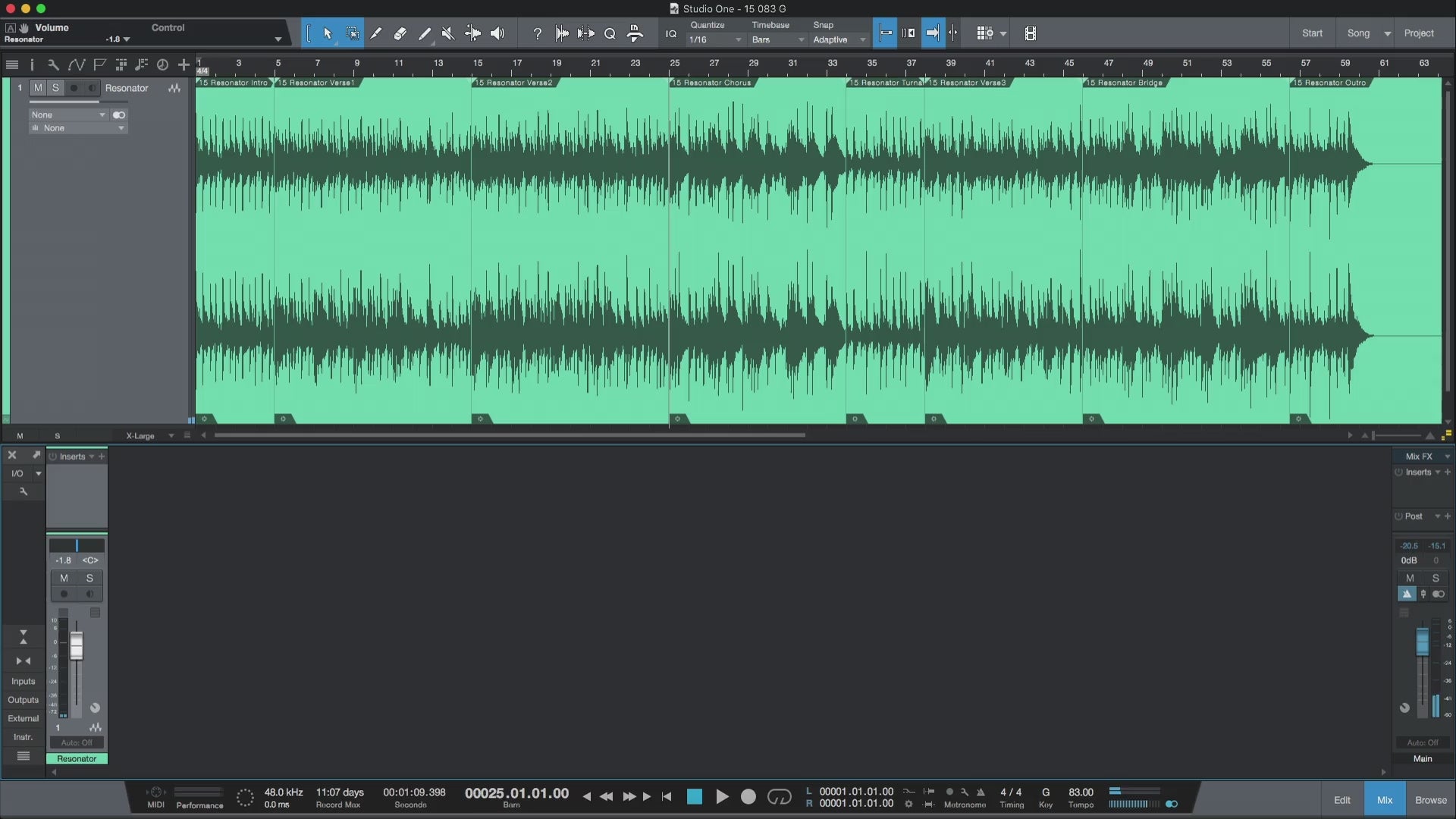1456x819 pixels.
Task: Toggle the Loop button in transport
Action: 779,797
